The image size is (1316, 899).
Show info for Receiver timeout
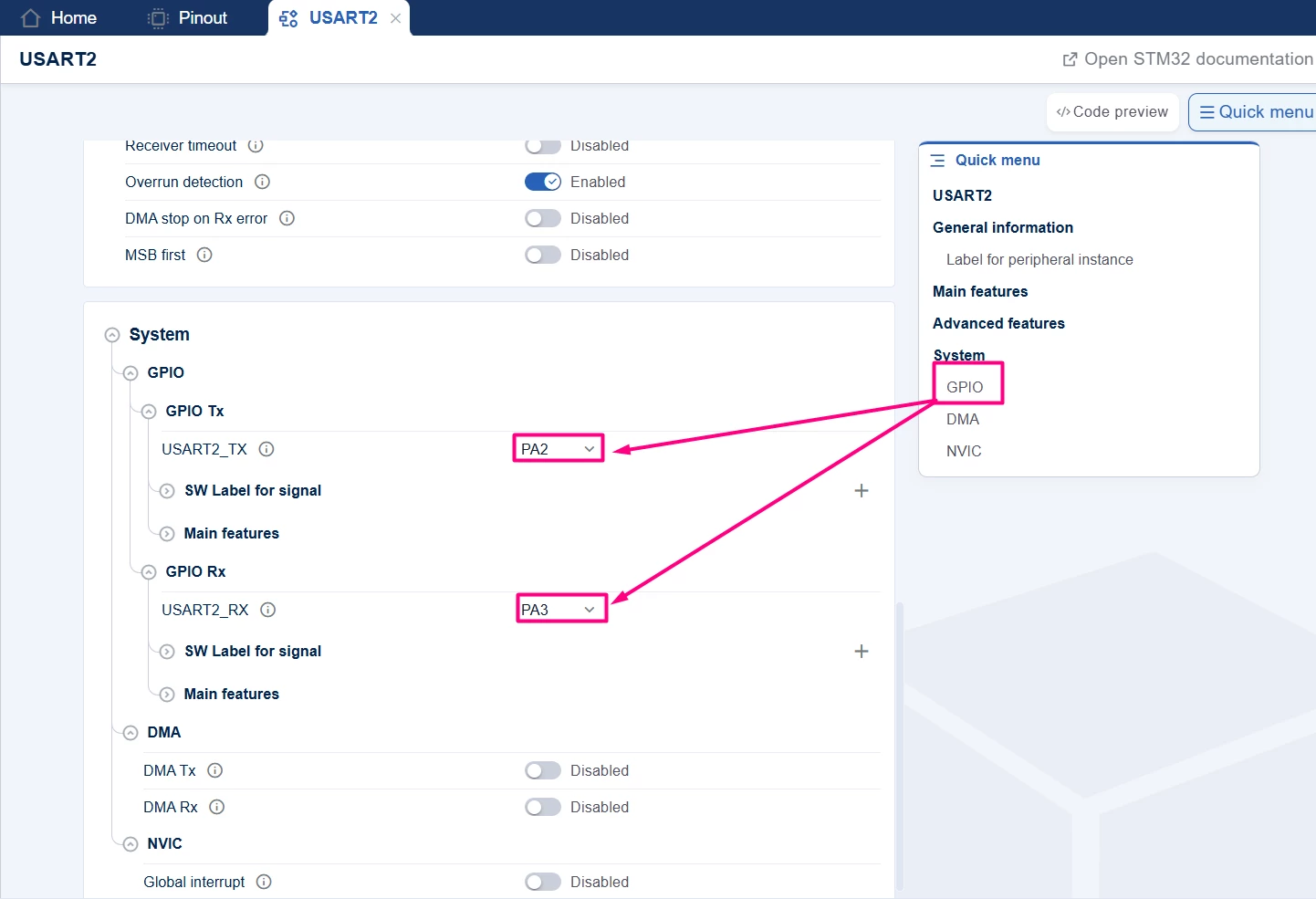point(256,146)
